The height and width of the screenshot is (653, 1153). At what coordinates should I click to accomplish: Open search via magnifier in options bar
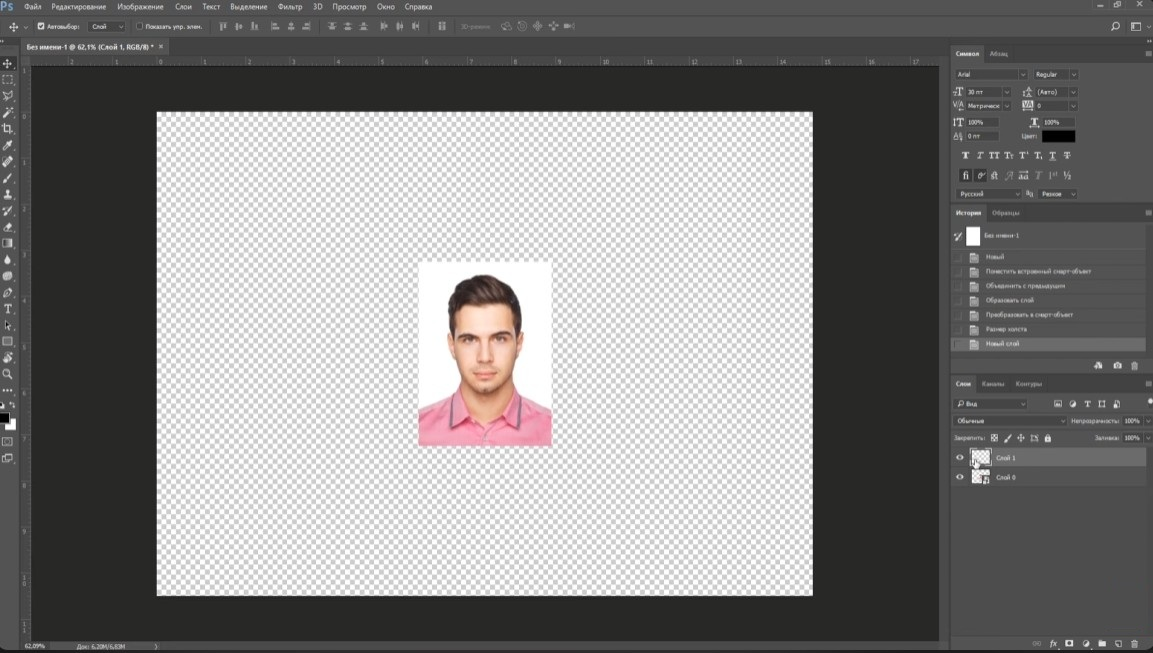tap(1115, 26)
